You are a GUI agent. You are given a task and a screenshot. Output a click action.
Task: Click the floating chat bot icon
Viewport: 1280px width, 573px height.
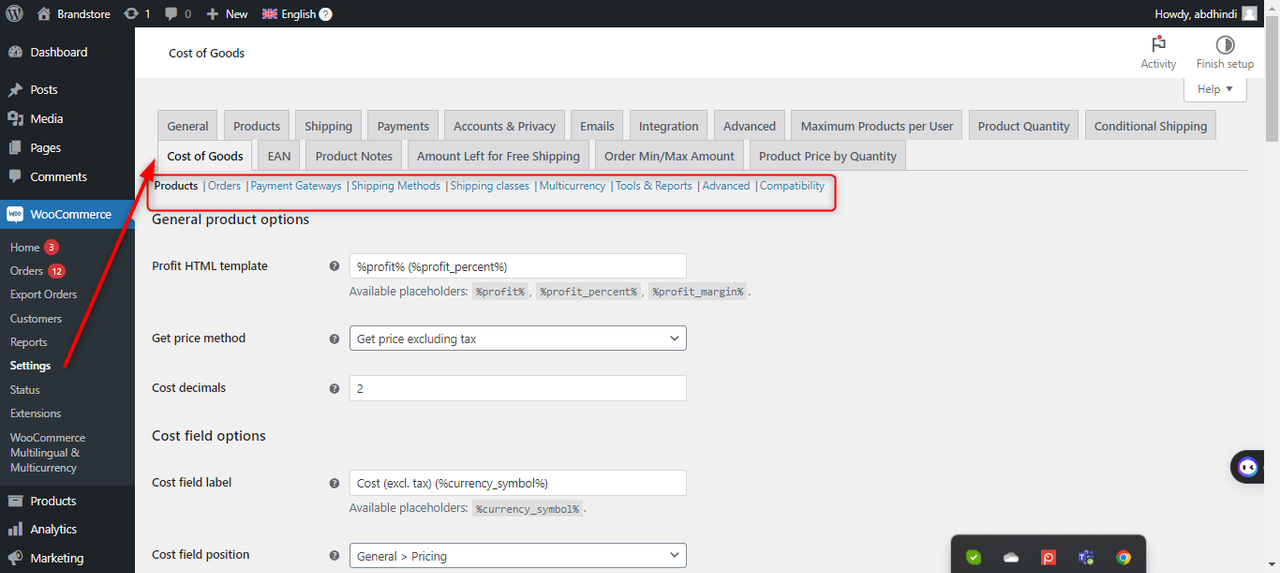tap(1248, 467)
